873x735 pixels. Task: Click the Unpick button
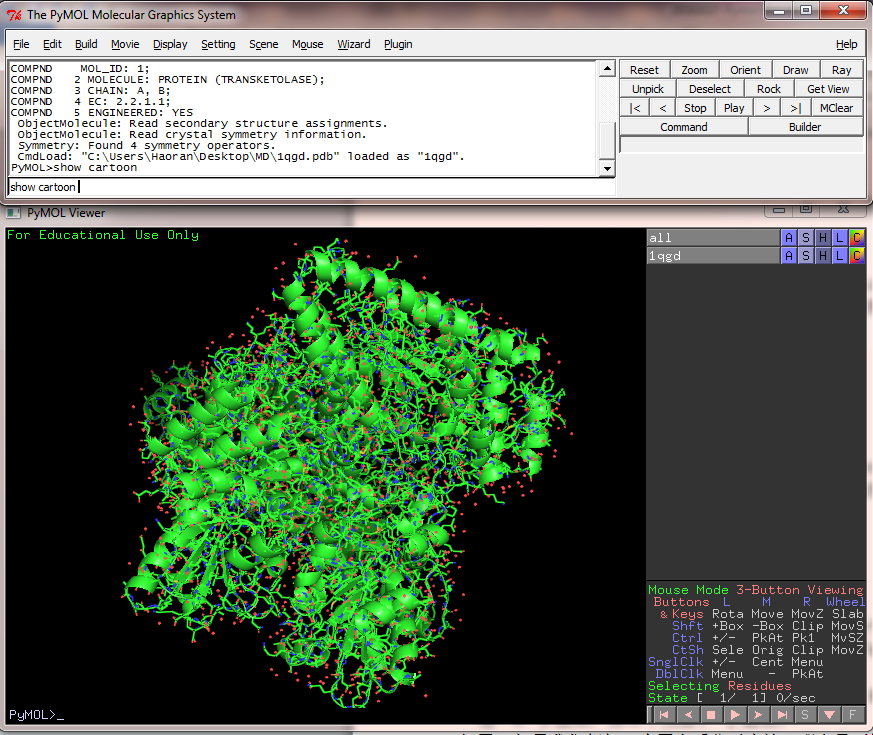point(648,89)
